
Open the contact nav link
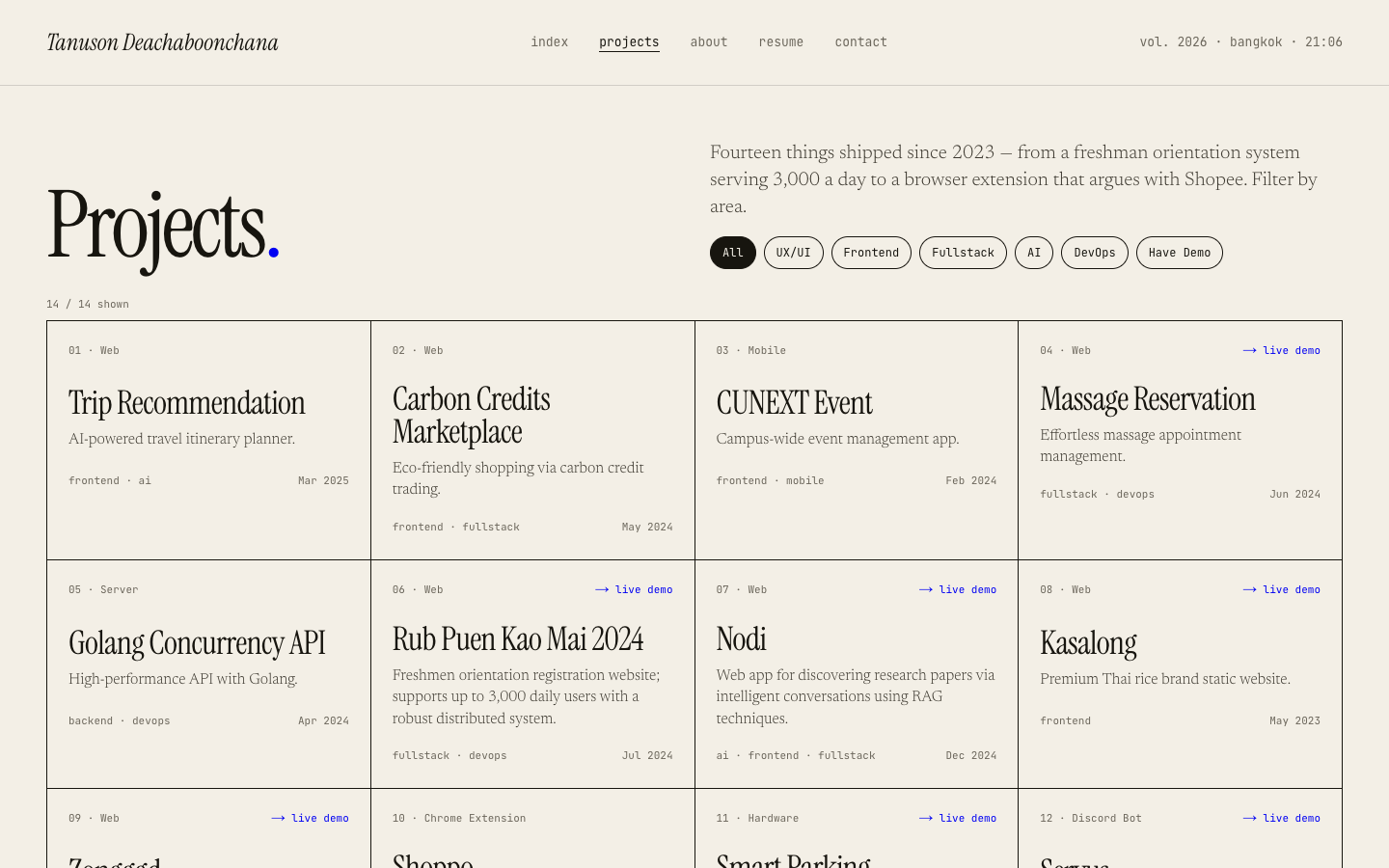(x=860, y=41)
